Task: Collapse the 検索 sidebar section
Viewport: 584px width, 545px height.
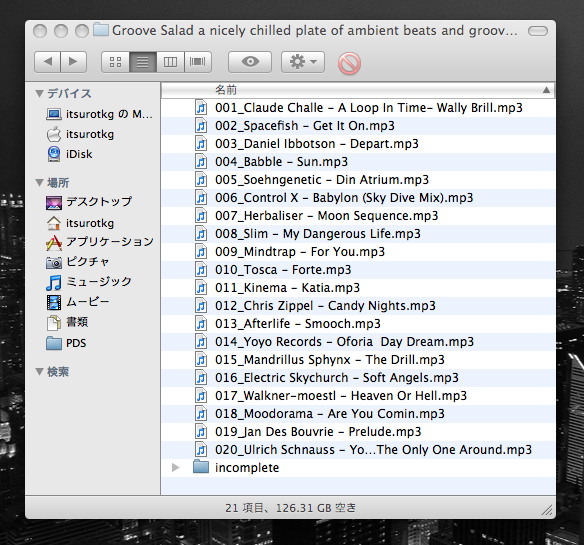Action: (39, 371)
